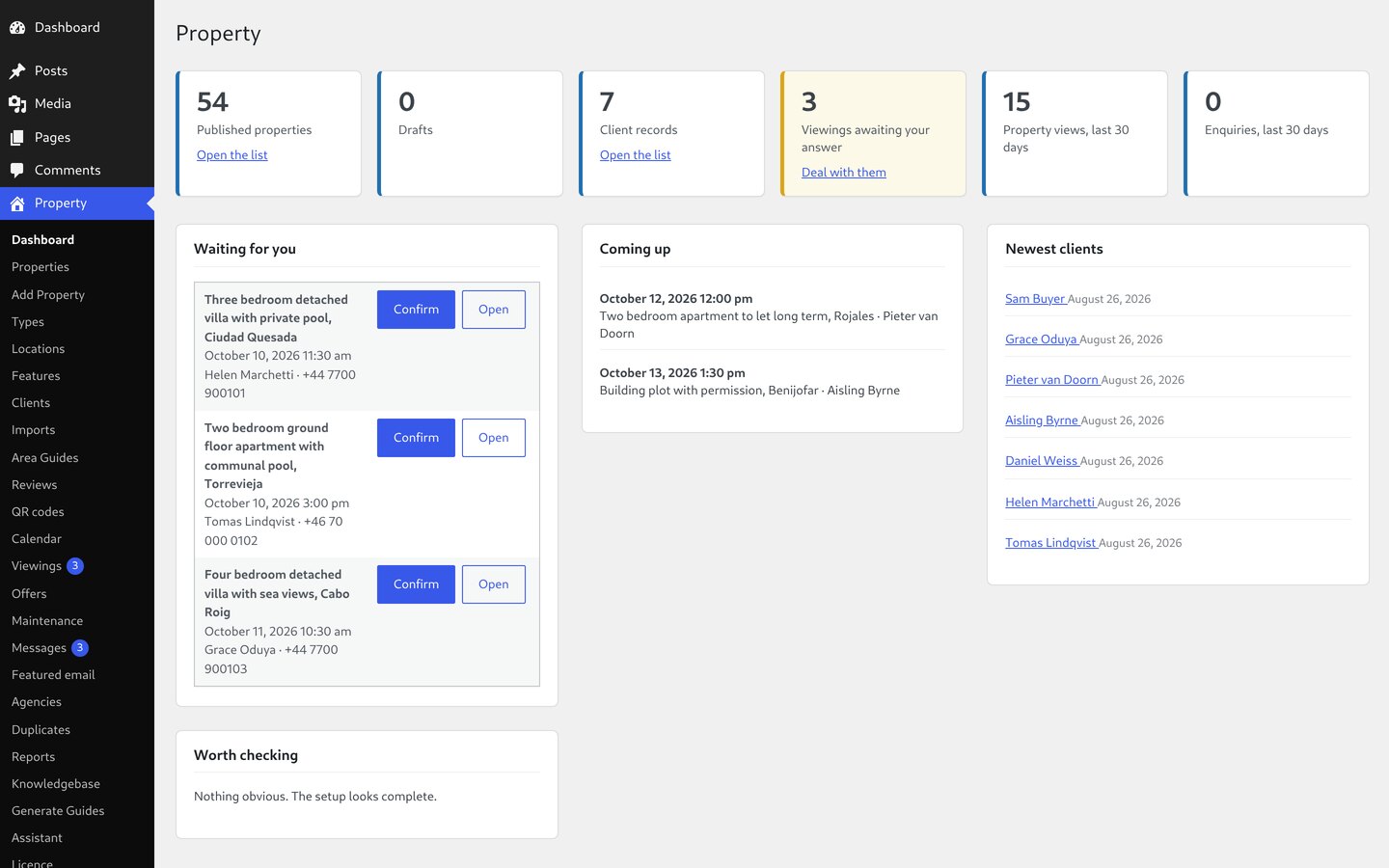Open the Maintenance submenu item
The image size is (1389, 868).
click(x=47, y=621)
